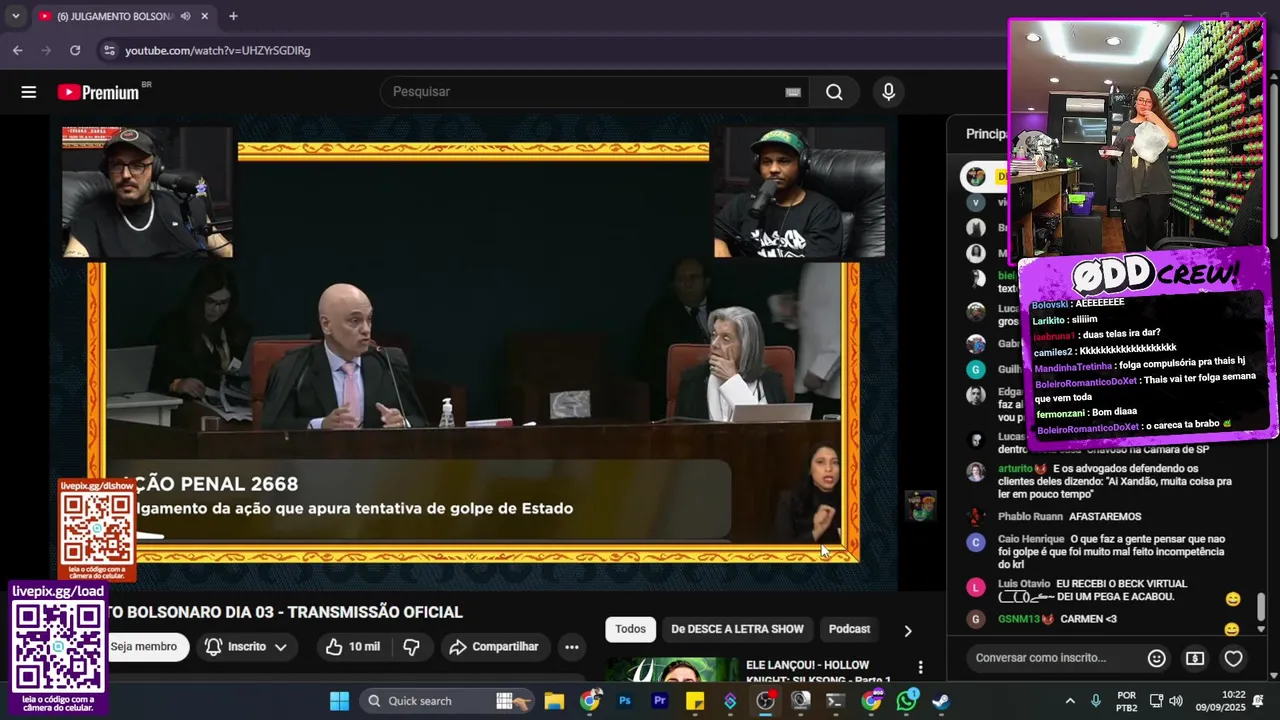This screenshot has width=1280, height=720.
Task: Open Inscrito subscription dropdown
Action: point(246,647)
